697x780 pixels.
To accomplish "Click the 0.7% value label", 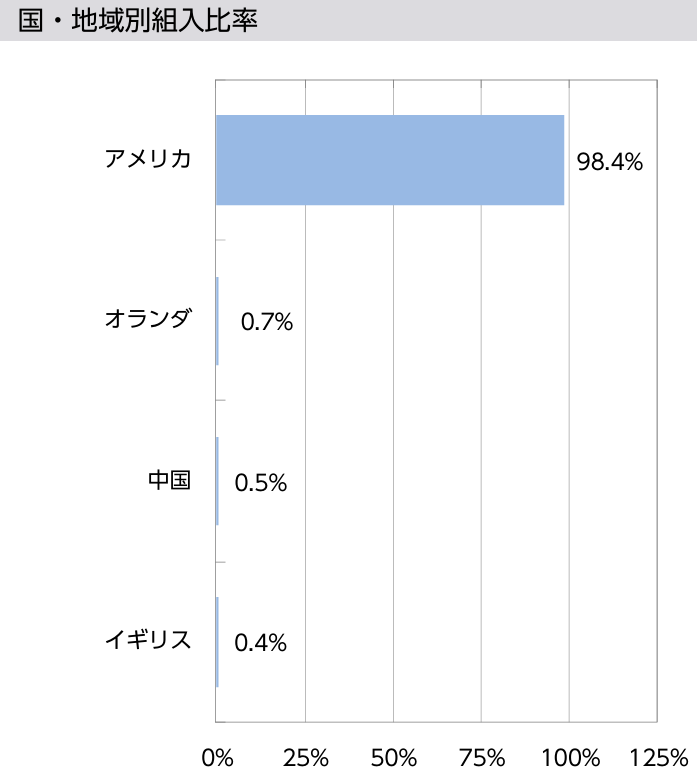I will pos(267,322).
